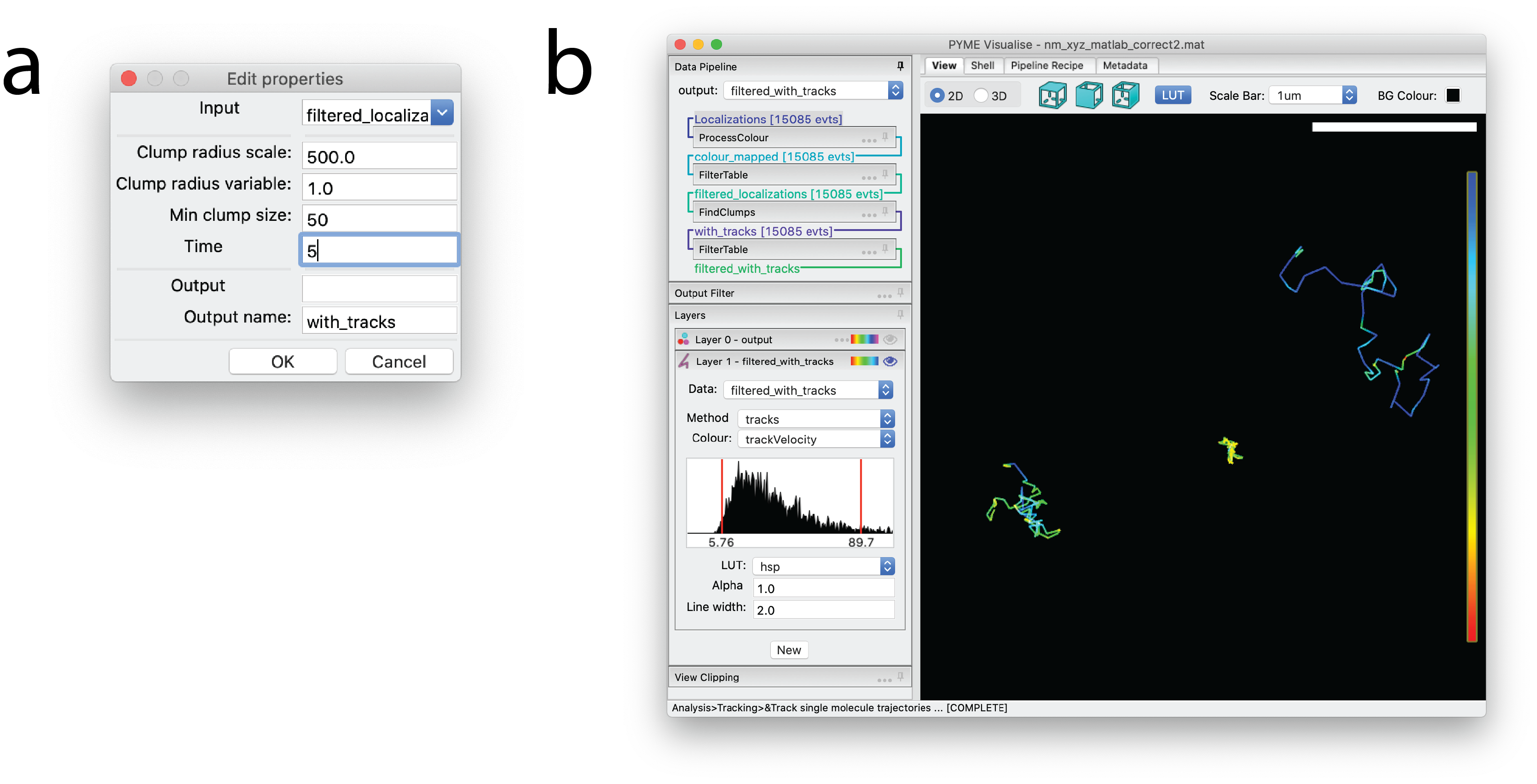Select the 3D view radio button
1537x784 pixels.
coord(981,95)
